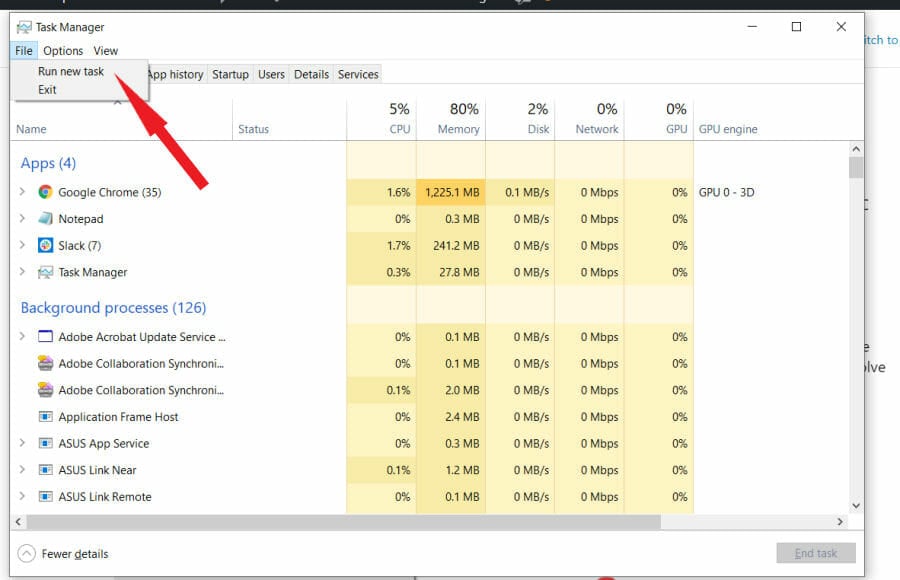Screen dimensions: 900x580
Task: Maximize the Task Manager window
Action: tap(796, 26)
